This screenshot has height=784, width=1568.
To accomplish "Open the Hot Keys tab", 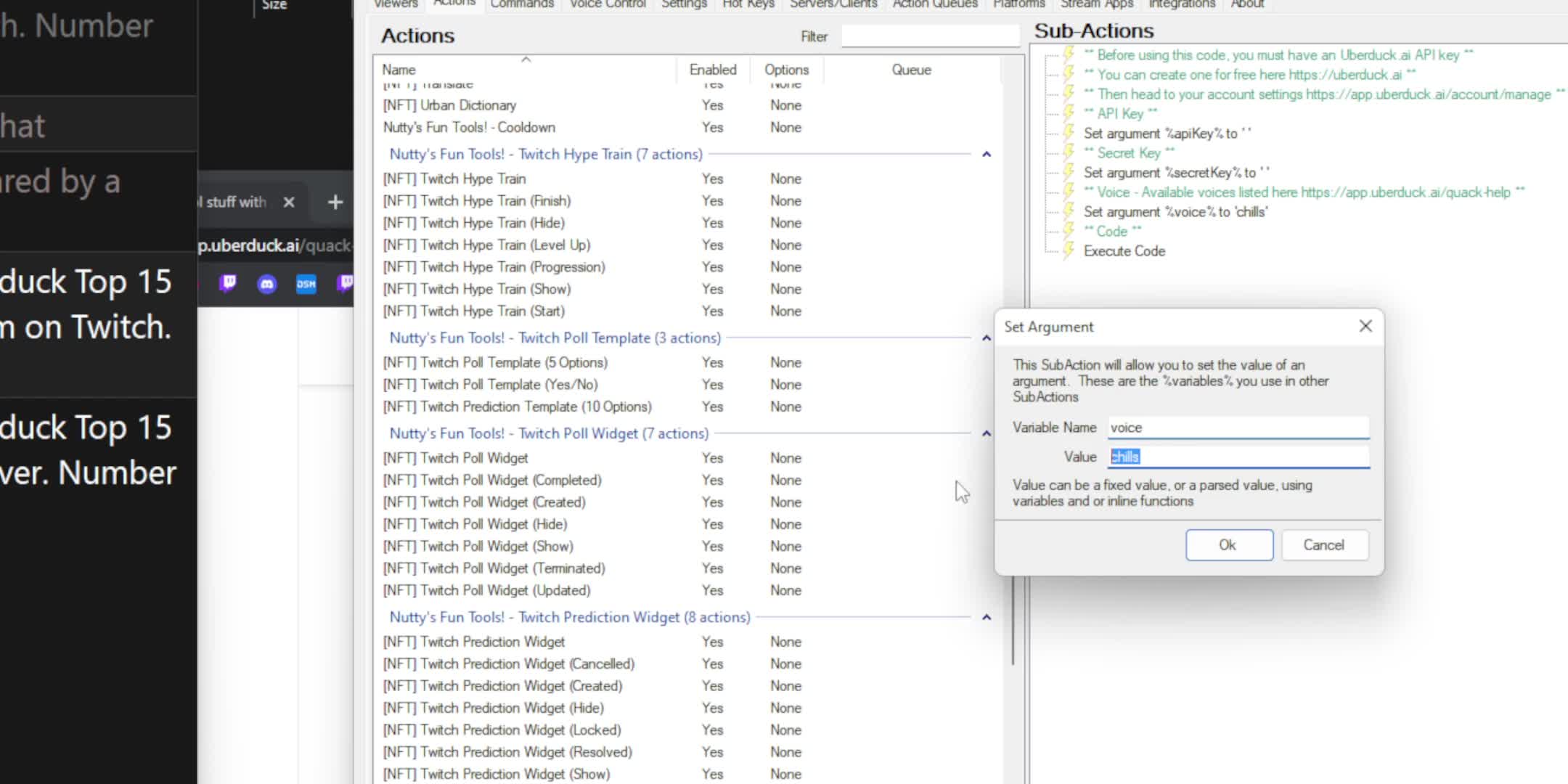I will (748, 4).
